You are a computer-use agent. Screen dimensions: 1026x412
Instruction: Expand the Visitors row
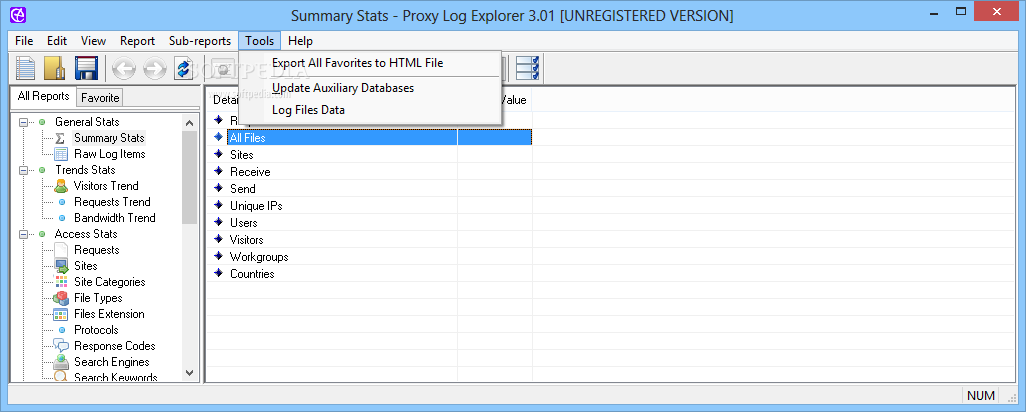pos(219,239)
